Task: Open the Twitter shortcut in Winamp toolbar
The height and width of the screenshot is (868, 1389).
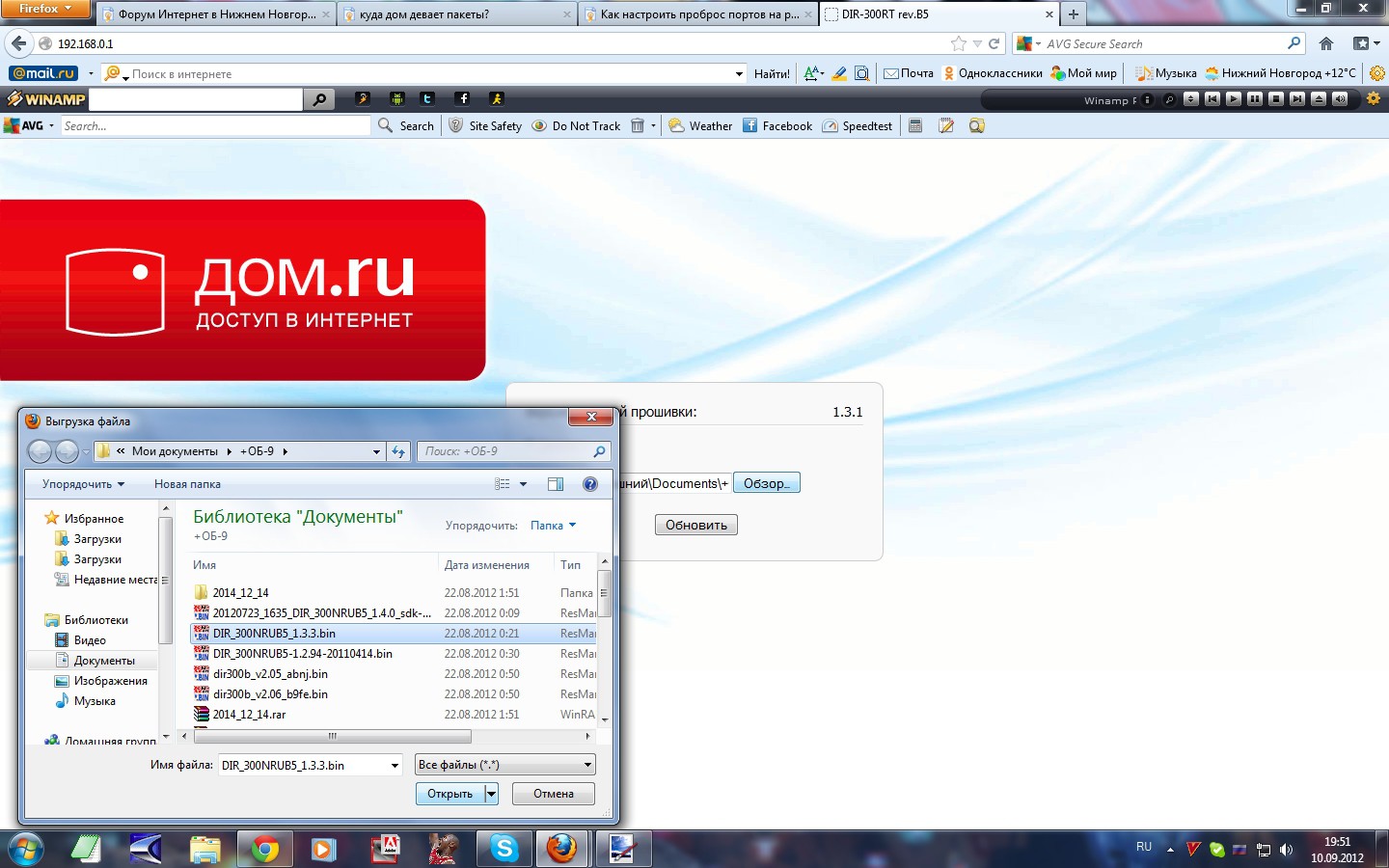Action: [427, 98]
